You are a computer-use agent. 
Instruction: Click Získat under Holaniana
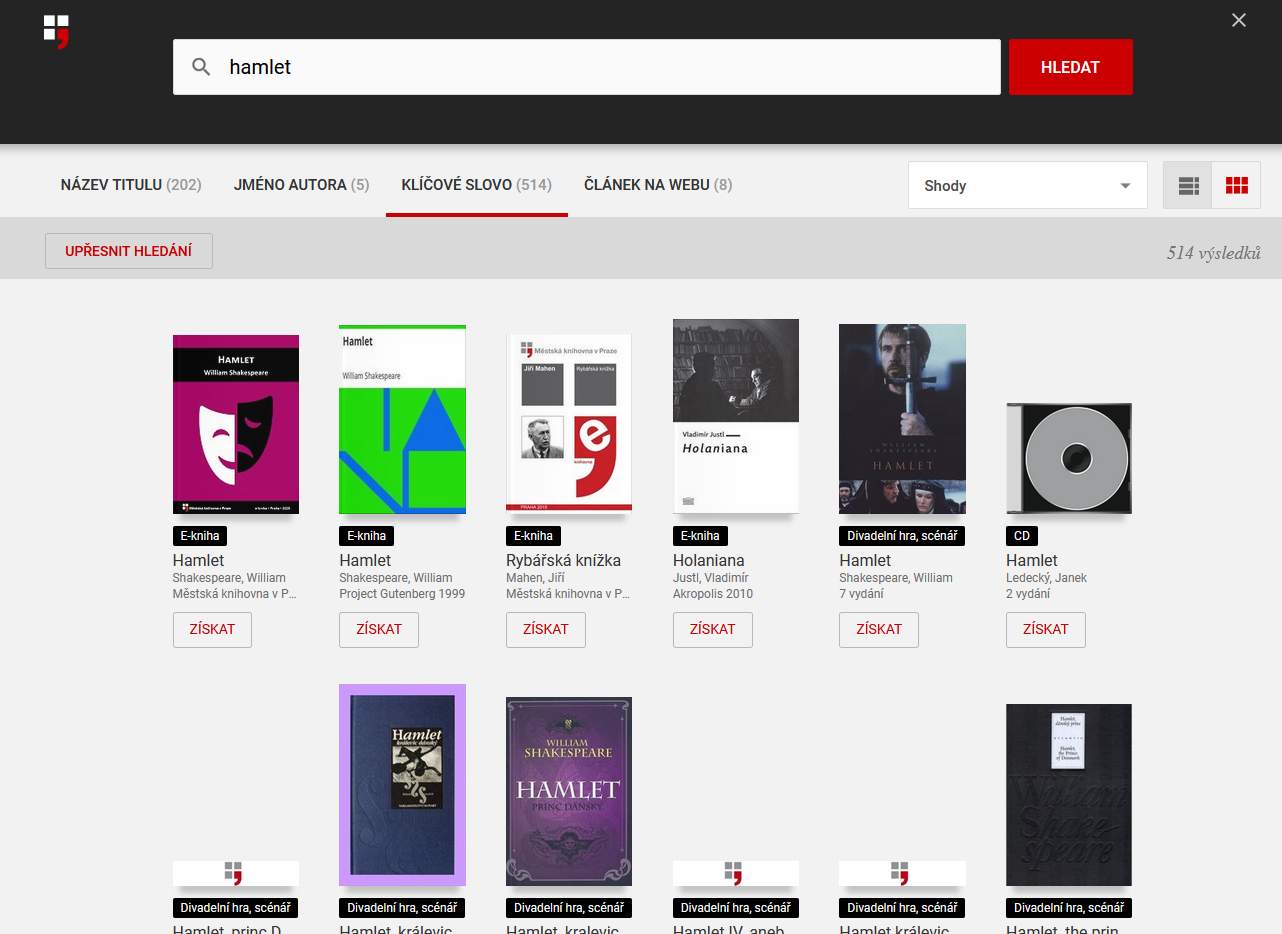[x=712, y=630]
